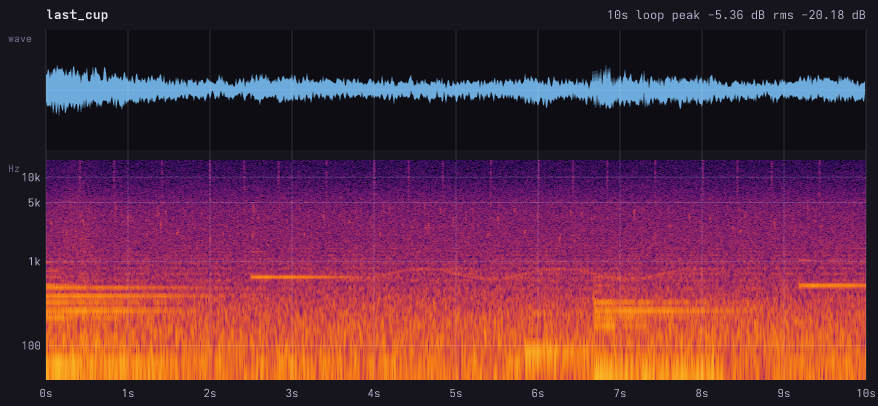Click the 0s time axis label
The image size is (878, 406).
pyautogui.click(x=45, y=393)
